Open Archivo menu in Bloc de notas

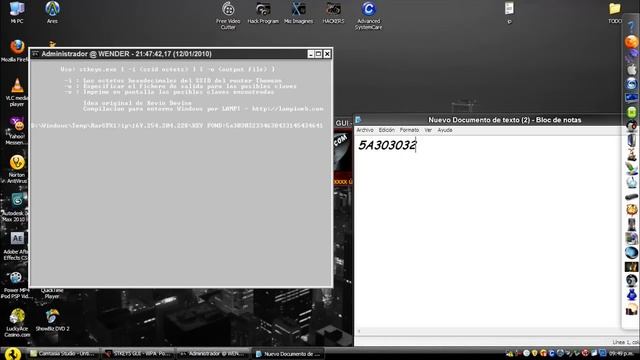pos(365,130)
